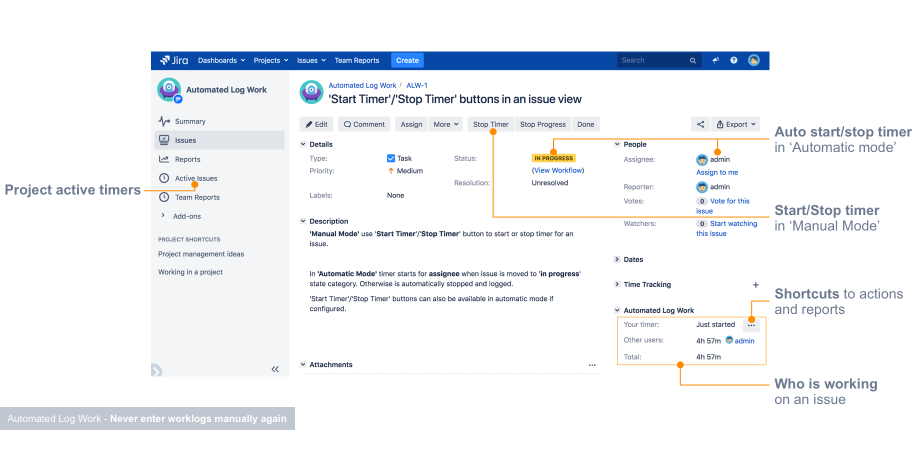Click the plus icon next to Time Tracking
Viewport: 920px width, 450px height.
[756, 285]
